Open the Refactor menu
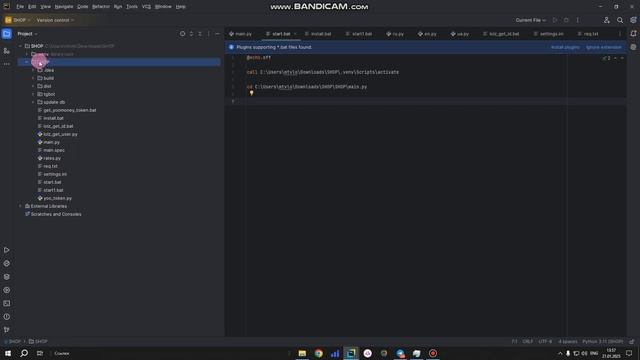The image size is (640, 360). coord(101,7)
